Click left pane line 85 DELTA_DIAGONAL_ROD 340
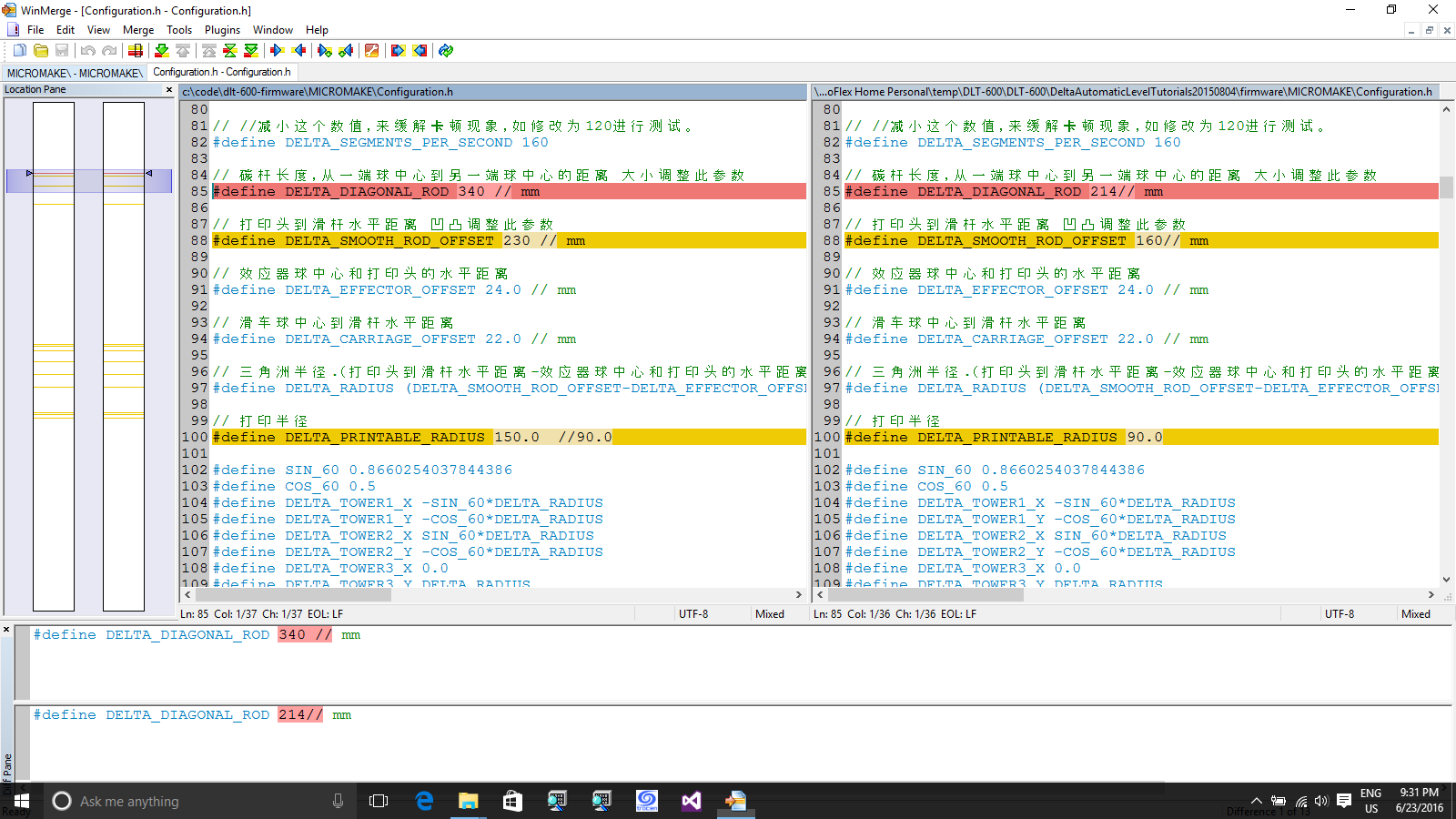This screenshot has width=1456, height=819. pos(509,191)
